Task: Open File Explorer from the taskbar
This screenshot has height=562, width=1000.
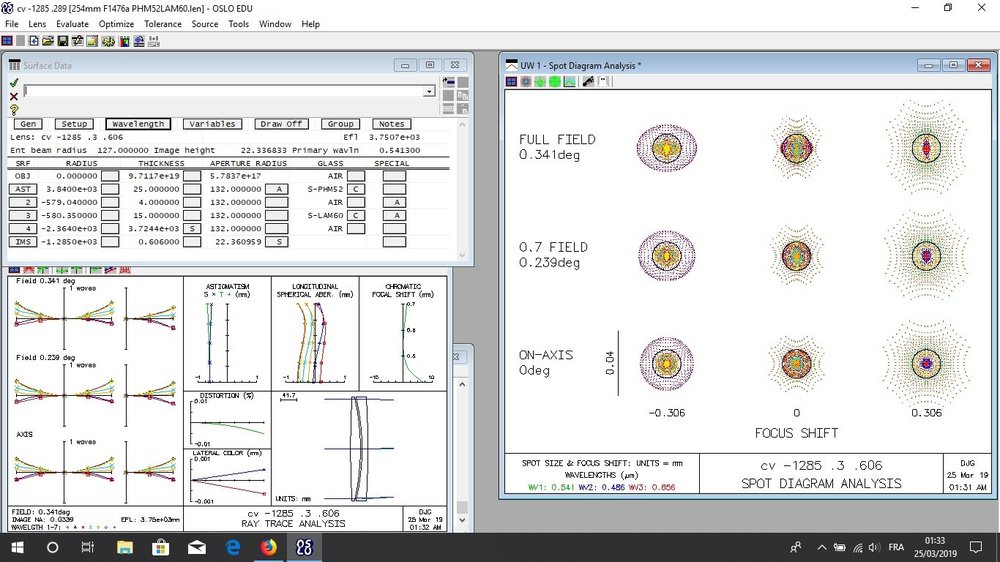Action: [x=124, y=547]
